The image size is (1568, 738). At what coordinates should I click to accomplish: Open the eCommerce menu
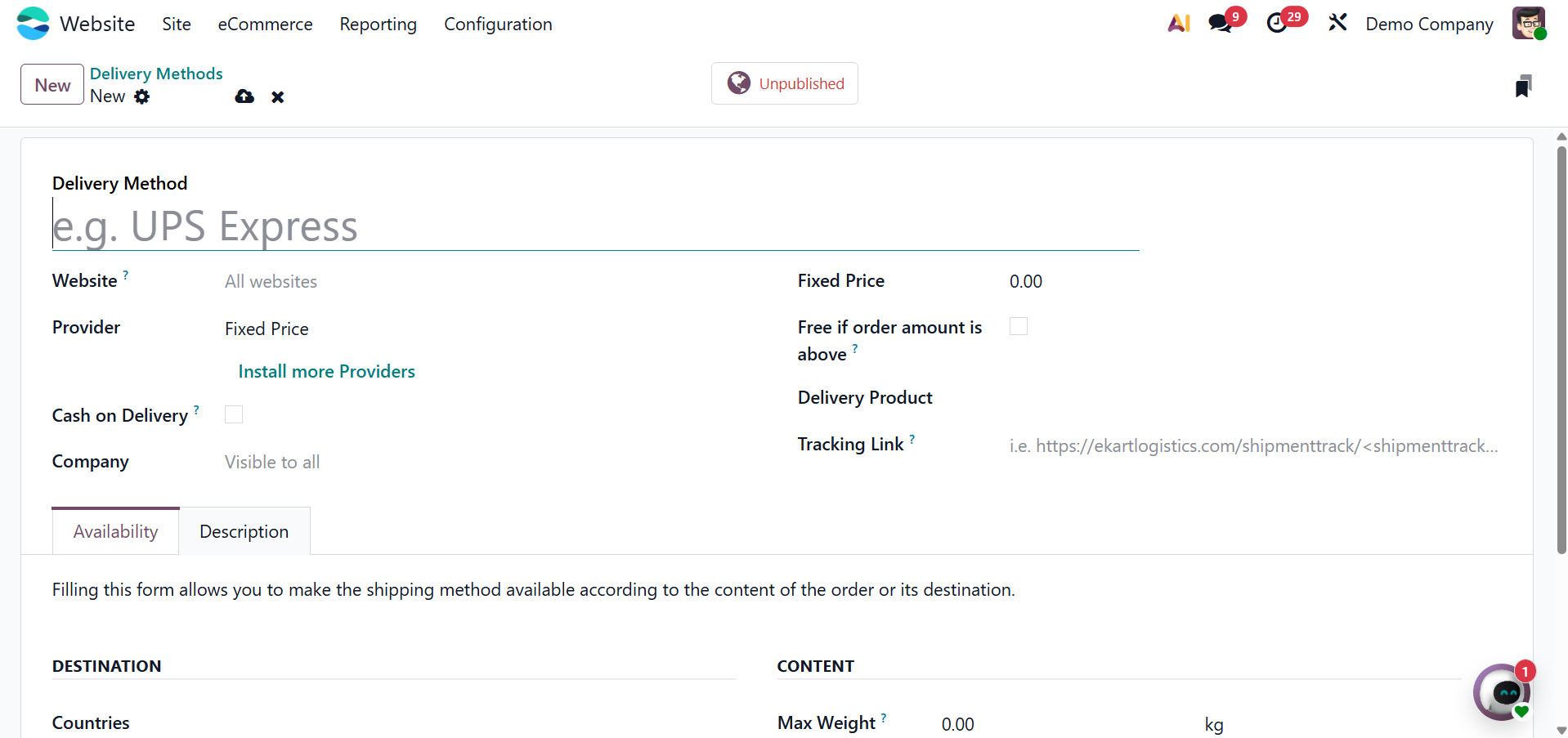(265, 25)
